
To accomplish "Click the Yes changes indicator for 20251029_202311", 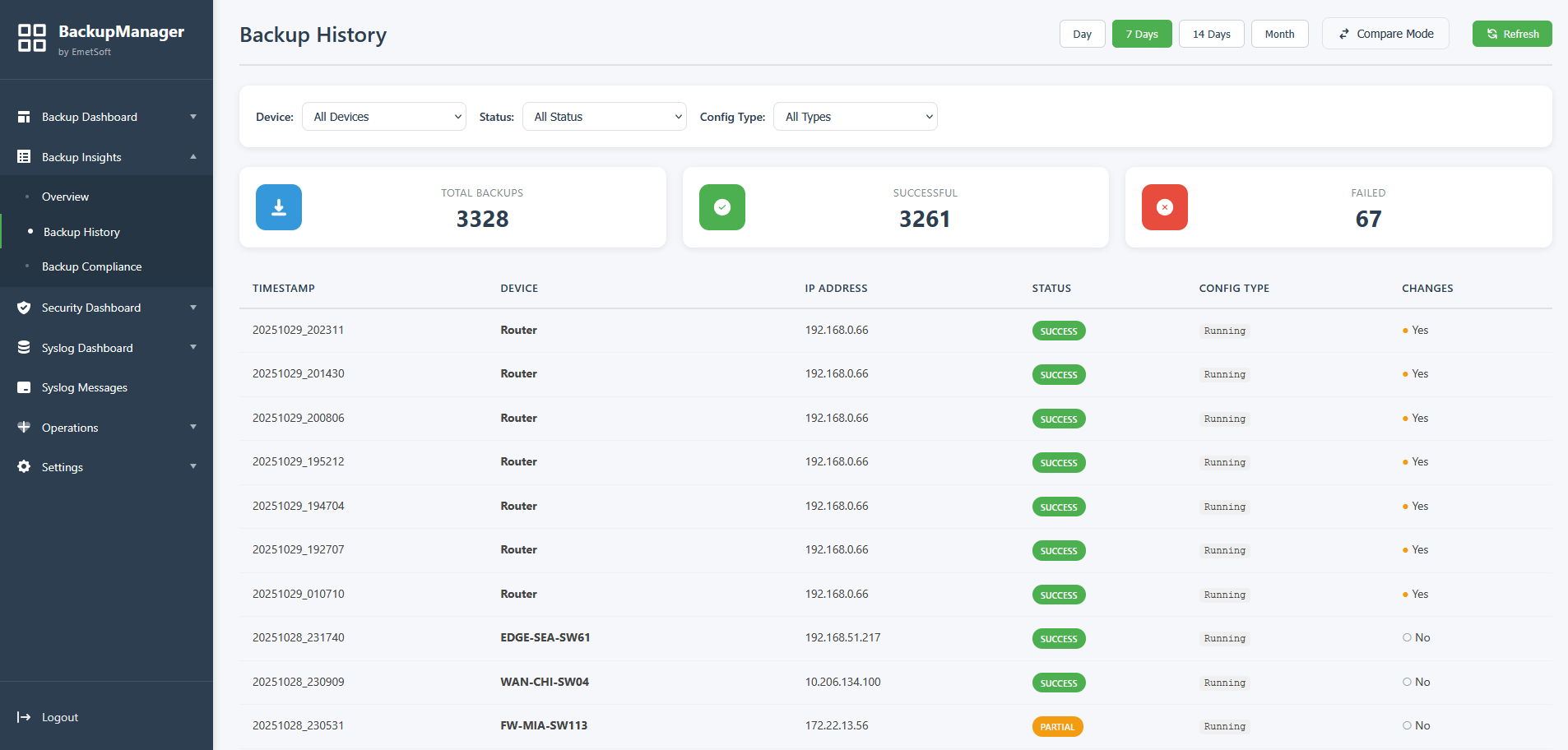I will [1415, 330].
